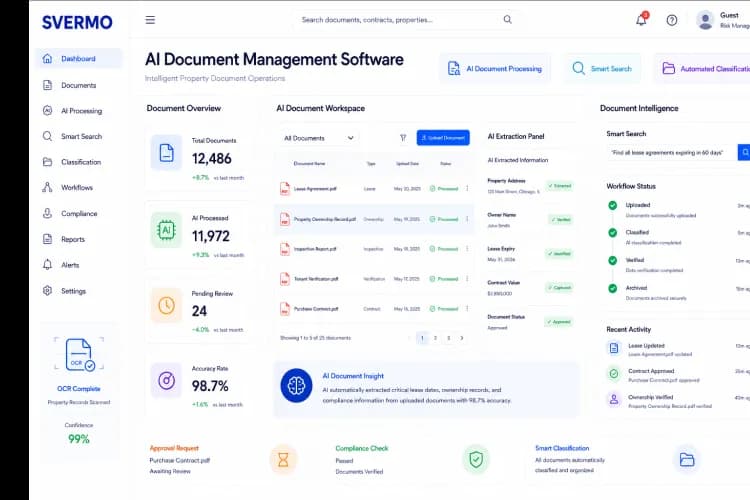Open Workflows in sidebar
Screen dimensions: 750x500
[x=78, y=188]
